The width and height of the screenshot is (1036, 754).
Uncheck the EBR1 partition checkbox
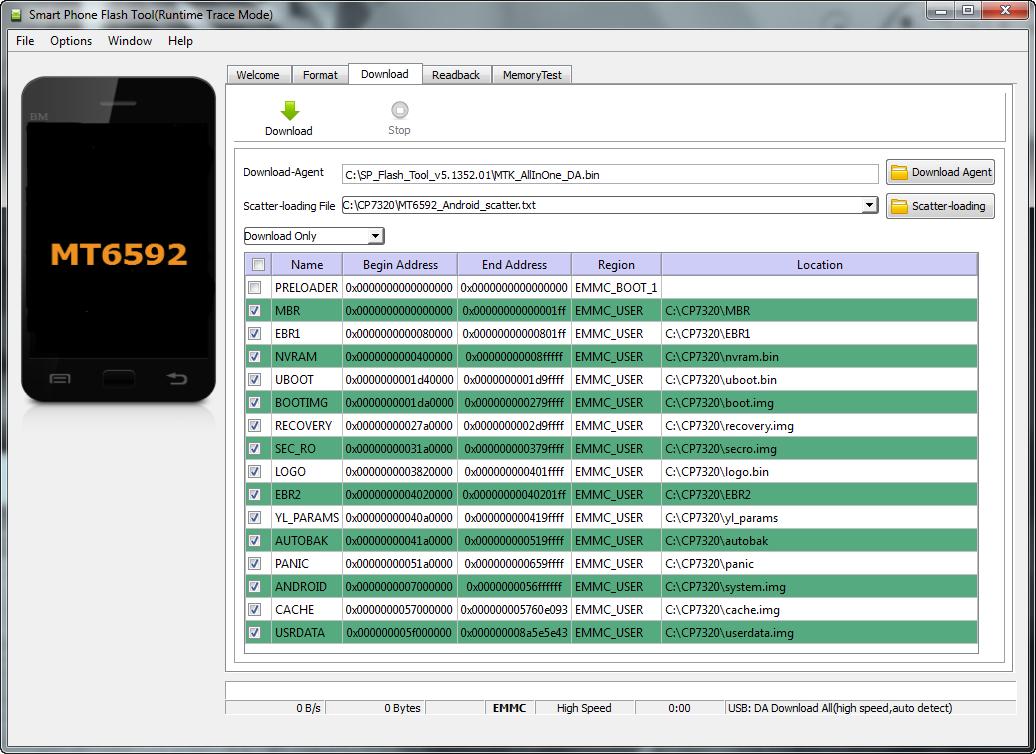point(254,334)
